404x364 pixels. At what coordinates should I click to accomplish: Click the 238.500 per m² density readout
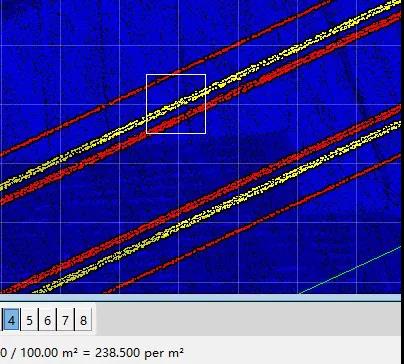point(139,352)
